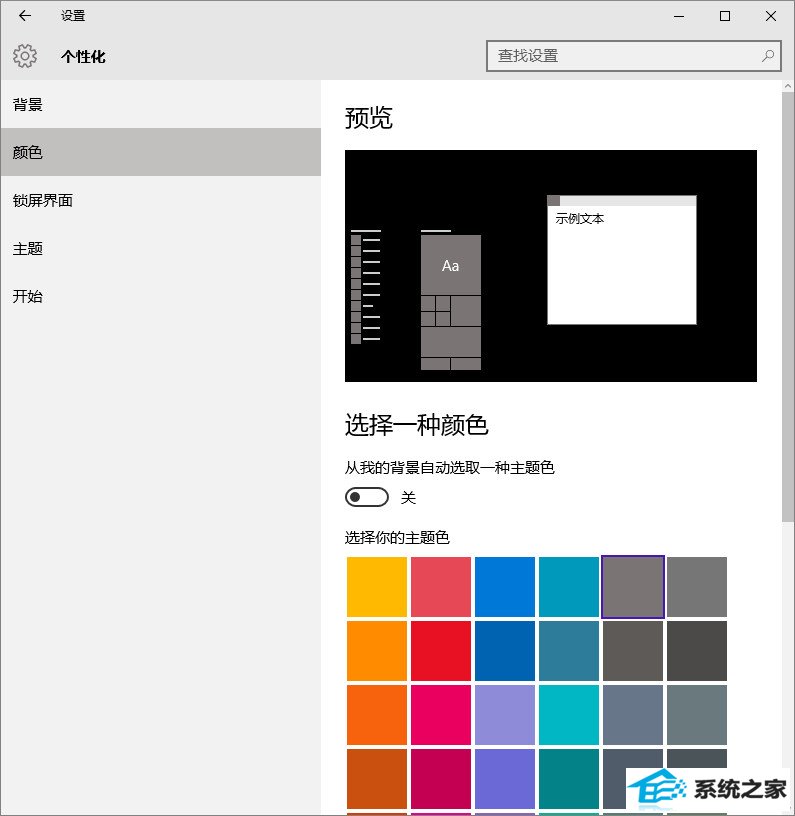The height and width of the screenshot is (816, 795).
Task: Pick the violet-blue swatch in fourth row
Action: pos(505,779)
